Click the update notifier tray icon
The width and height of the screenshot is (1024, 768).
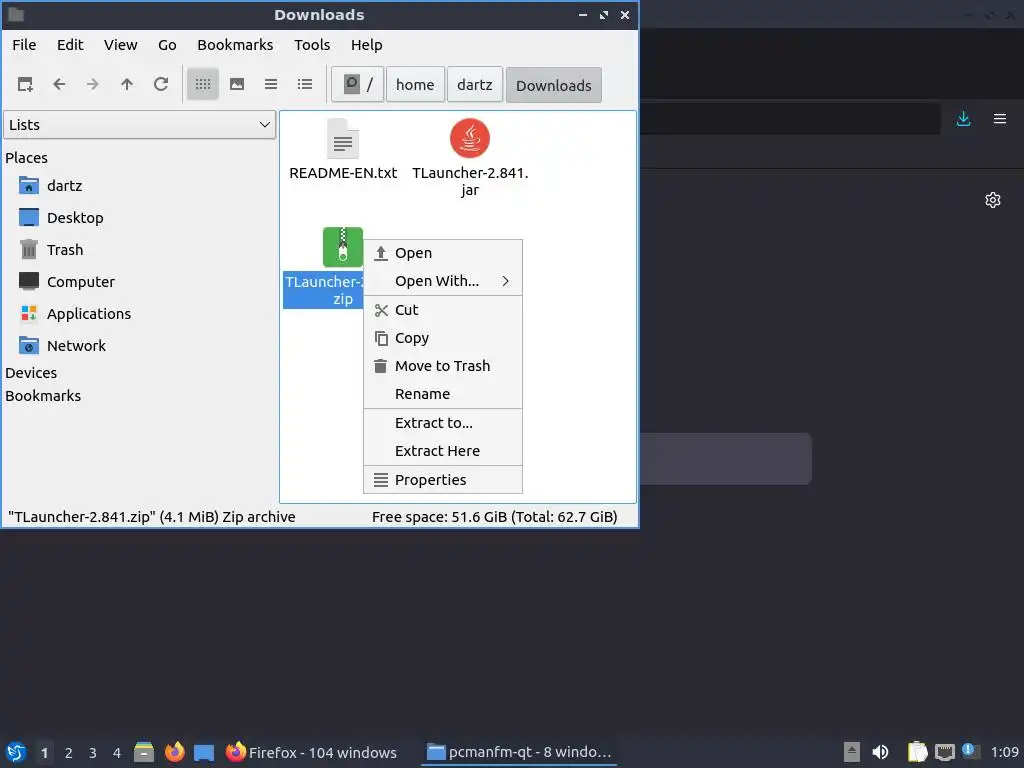pyautogui.click(x=971, y=752)
